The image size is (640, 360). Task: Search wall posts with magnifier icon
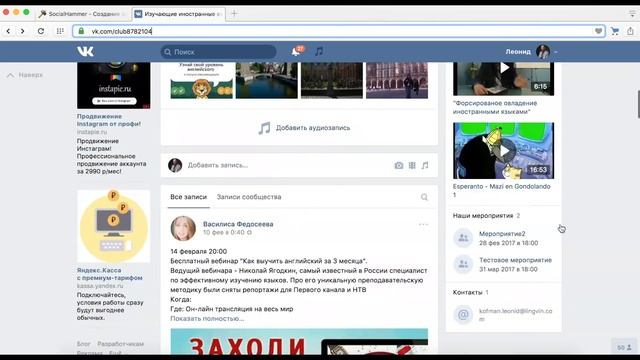click(424, 197)
